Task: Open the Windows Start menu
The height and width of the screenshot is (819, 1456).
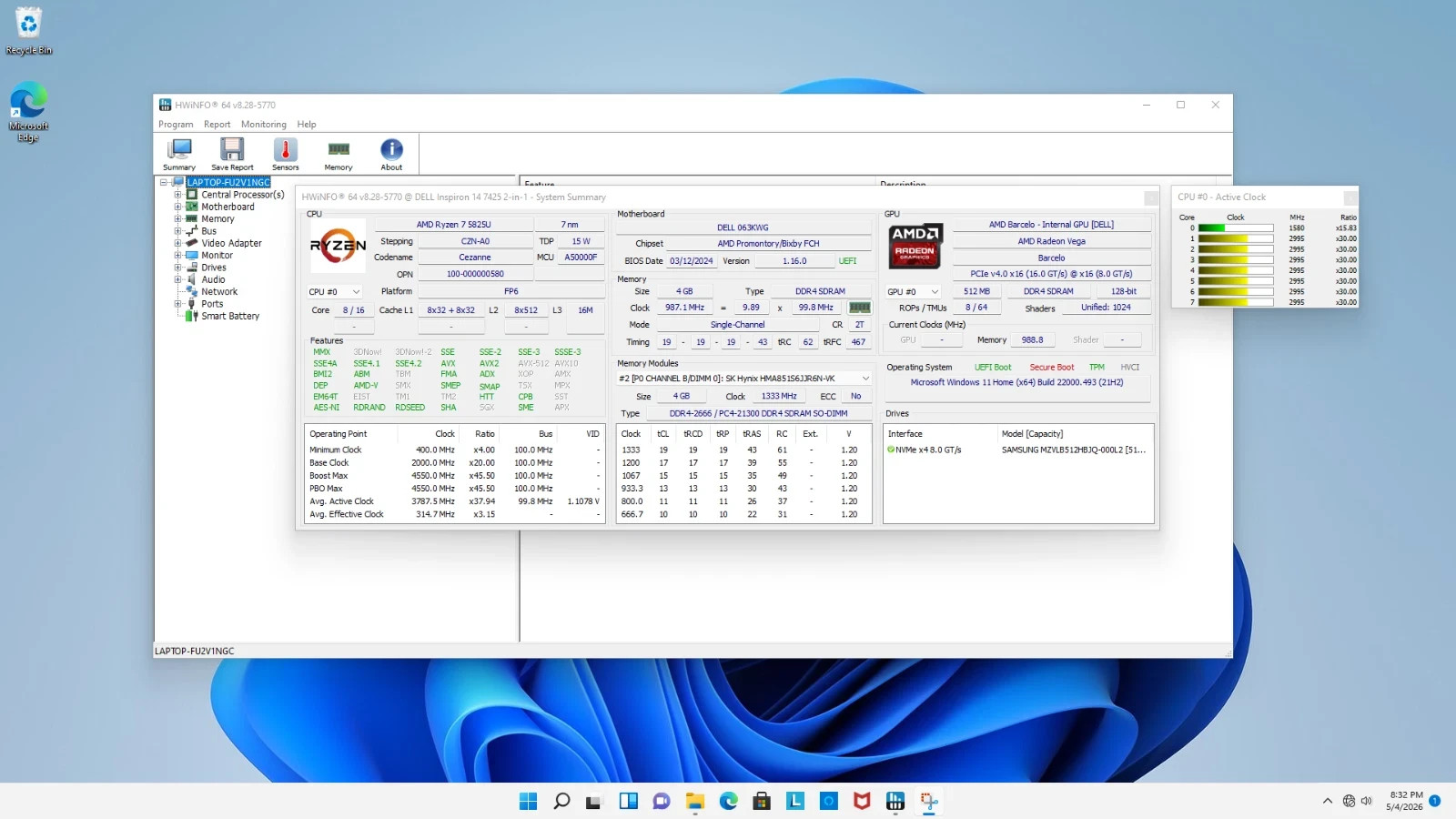Action: point(528,801)
